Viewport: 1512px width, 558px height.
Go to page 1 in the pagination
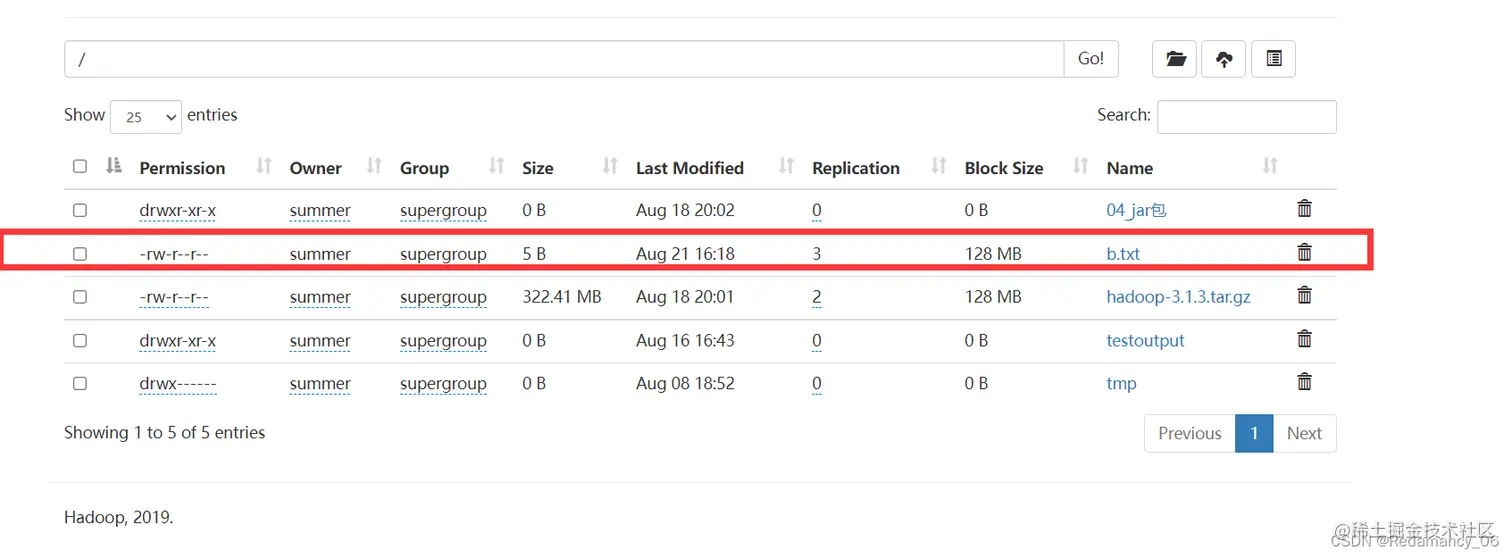coord(1254,433)
